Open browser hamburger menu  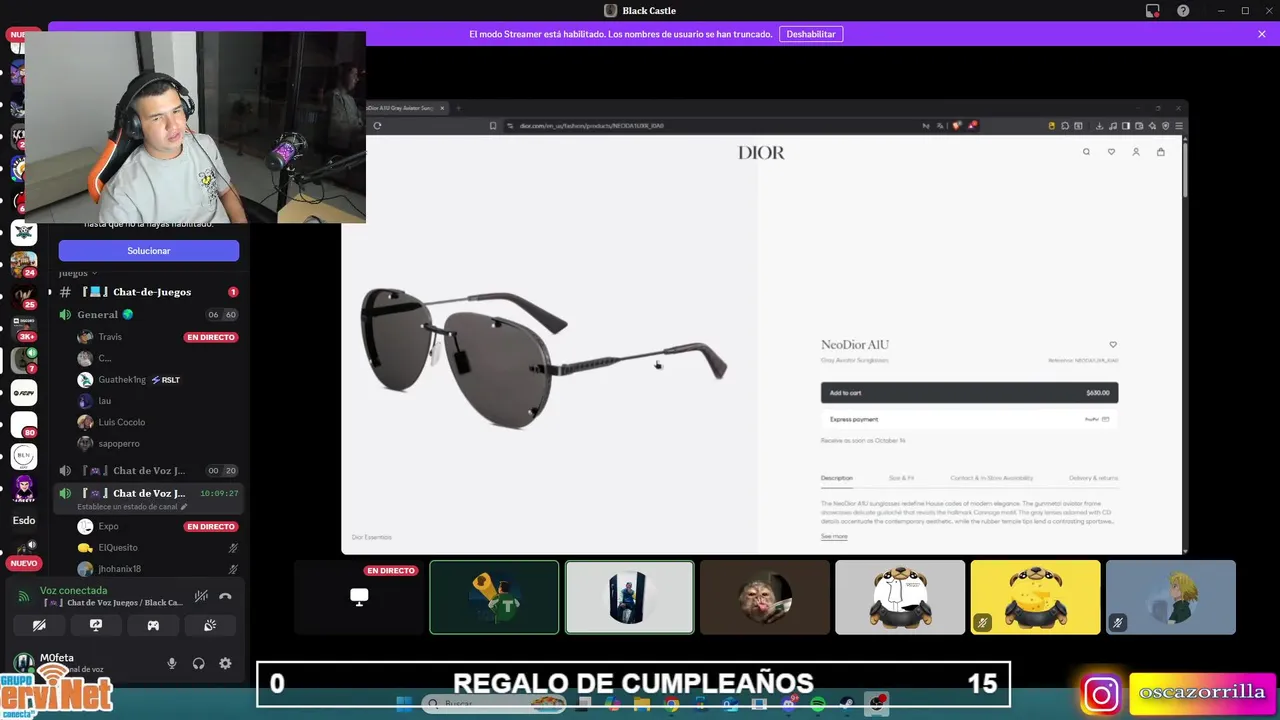coord(1179,125)
